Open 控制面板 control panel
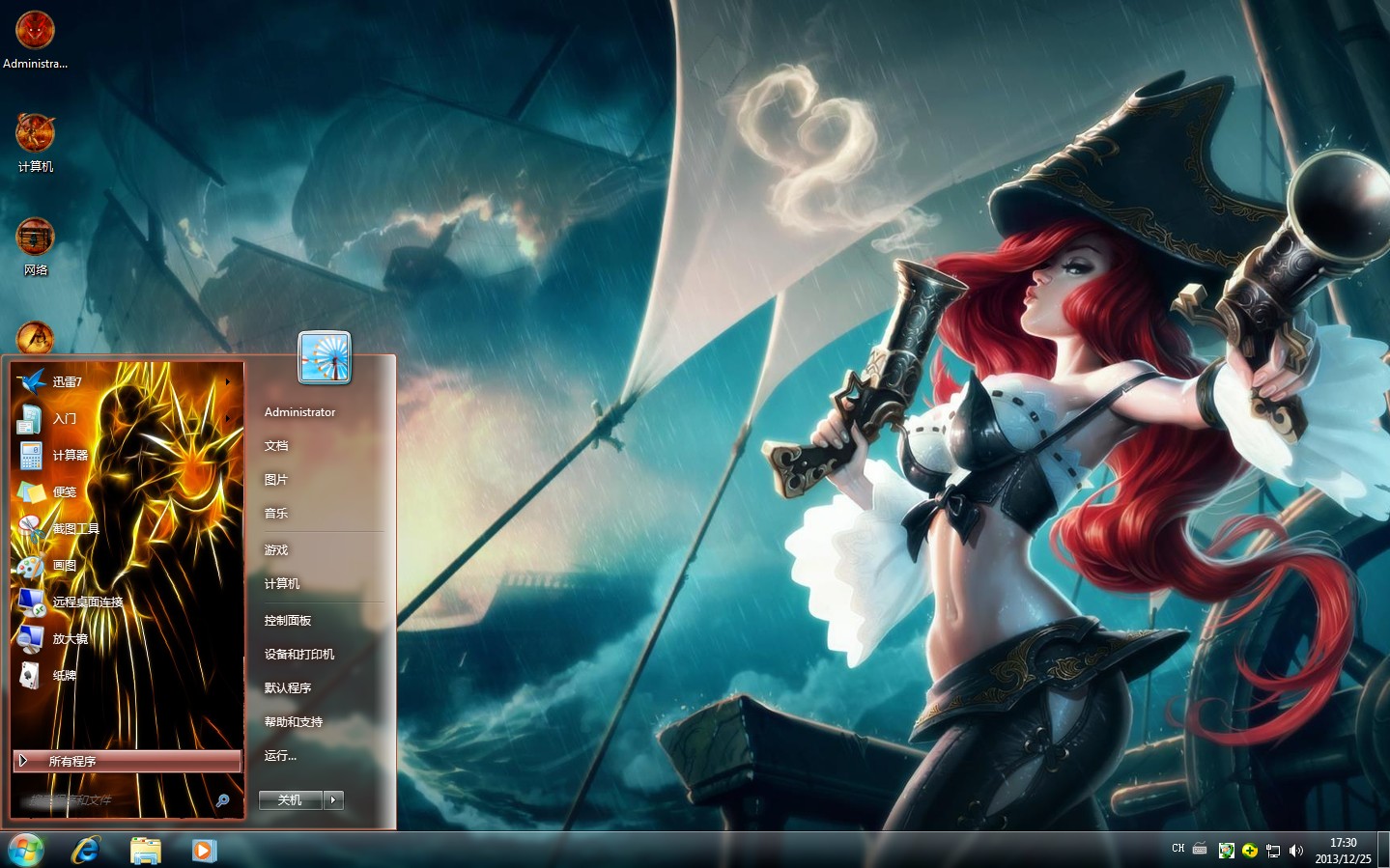The height and width of the screenshot is (868, 1390). pos(288,621)
